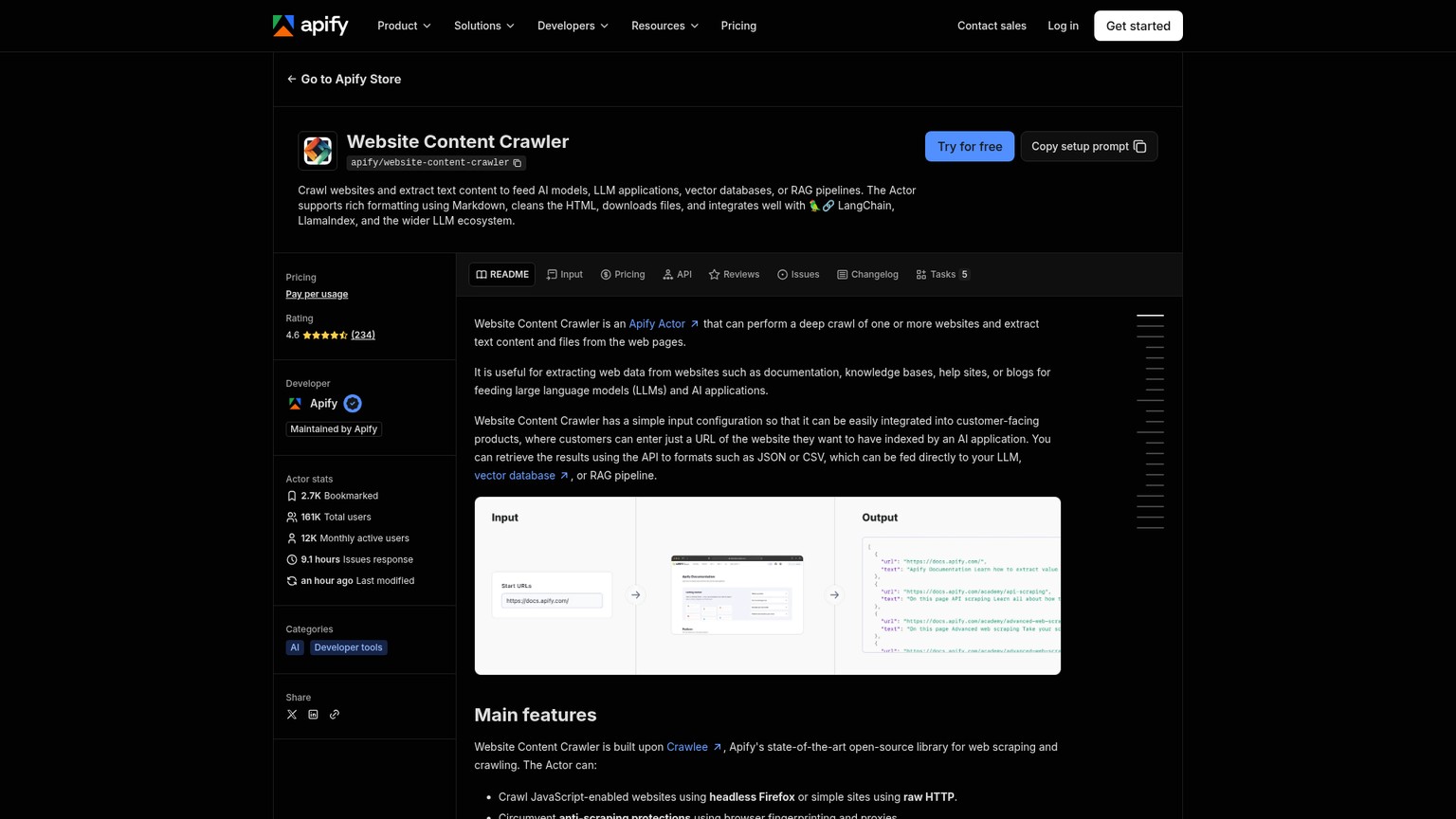Image resolution: width=1456 pixels, height=819 pixels.
Task: Click the back arrow next to Go to Apify Store
Action: coord(292,80)
